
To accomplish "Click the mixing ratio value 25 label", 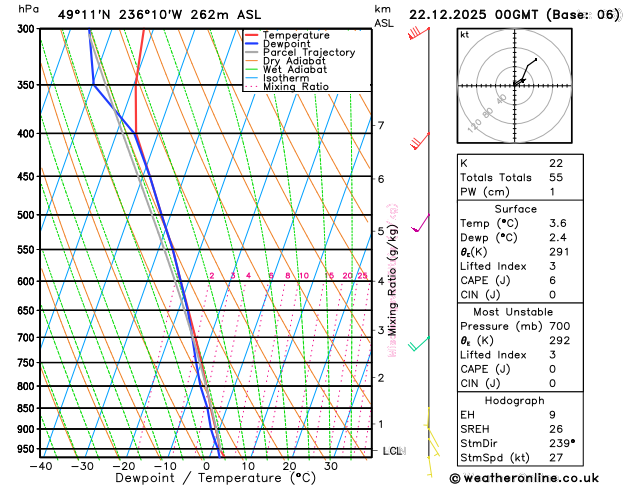I will [x=363, y=275].
